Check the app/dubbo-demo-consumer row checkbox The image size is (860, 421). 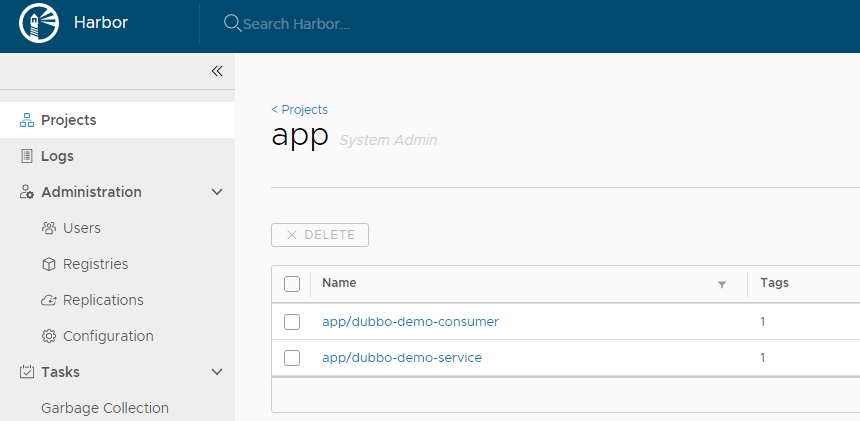pyautogui.click(x=292, y=322)
